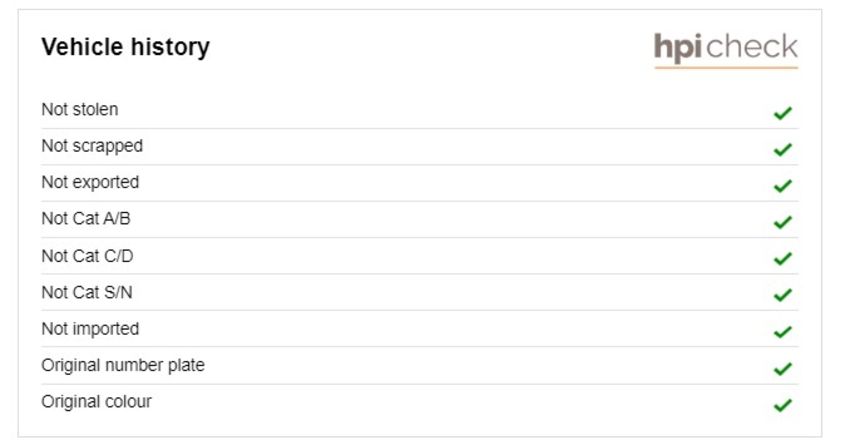Click the Original colour text
The image size is (850, 440).
(96, 402)
